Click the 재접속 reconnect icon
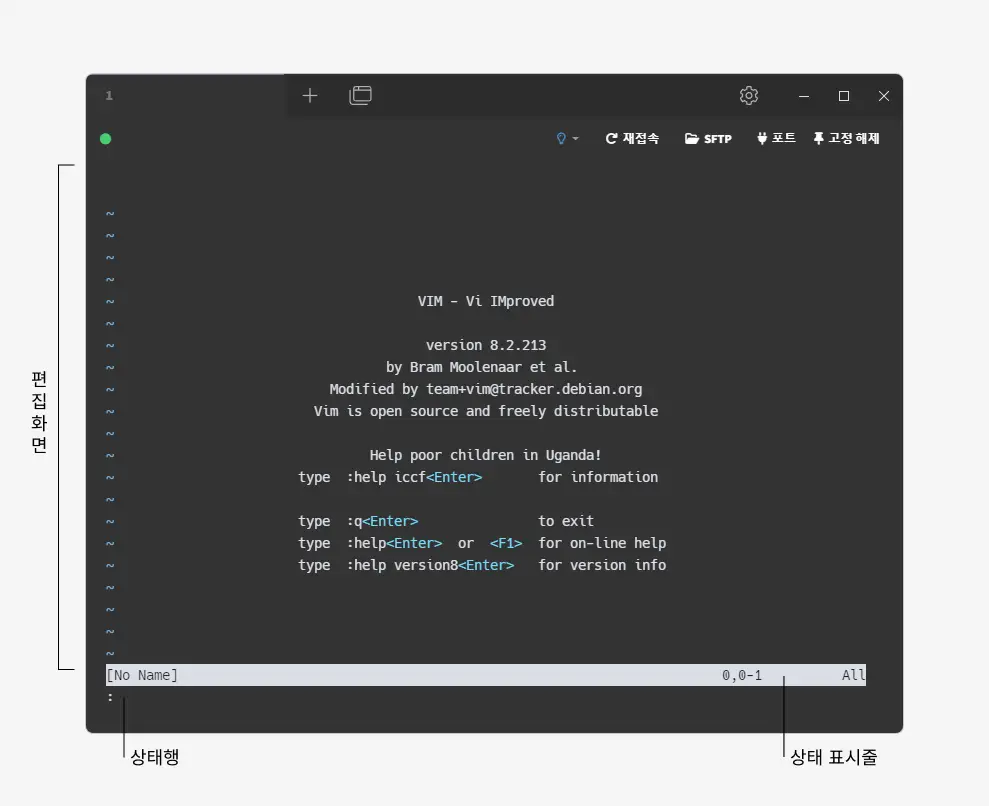Viewport: 989px width, 806px height. tap(610, 138)
